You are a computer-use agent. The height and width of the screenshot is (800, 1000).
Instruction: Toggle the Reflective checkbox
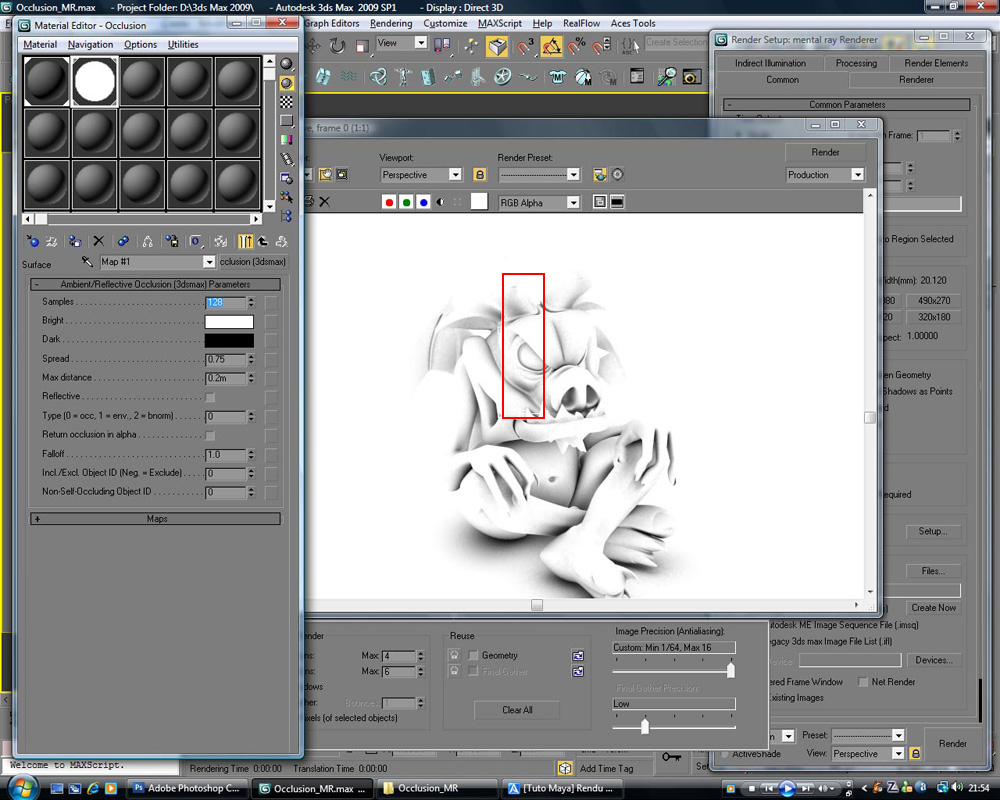click(210, 397)
